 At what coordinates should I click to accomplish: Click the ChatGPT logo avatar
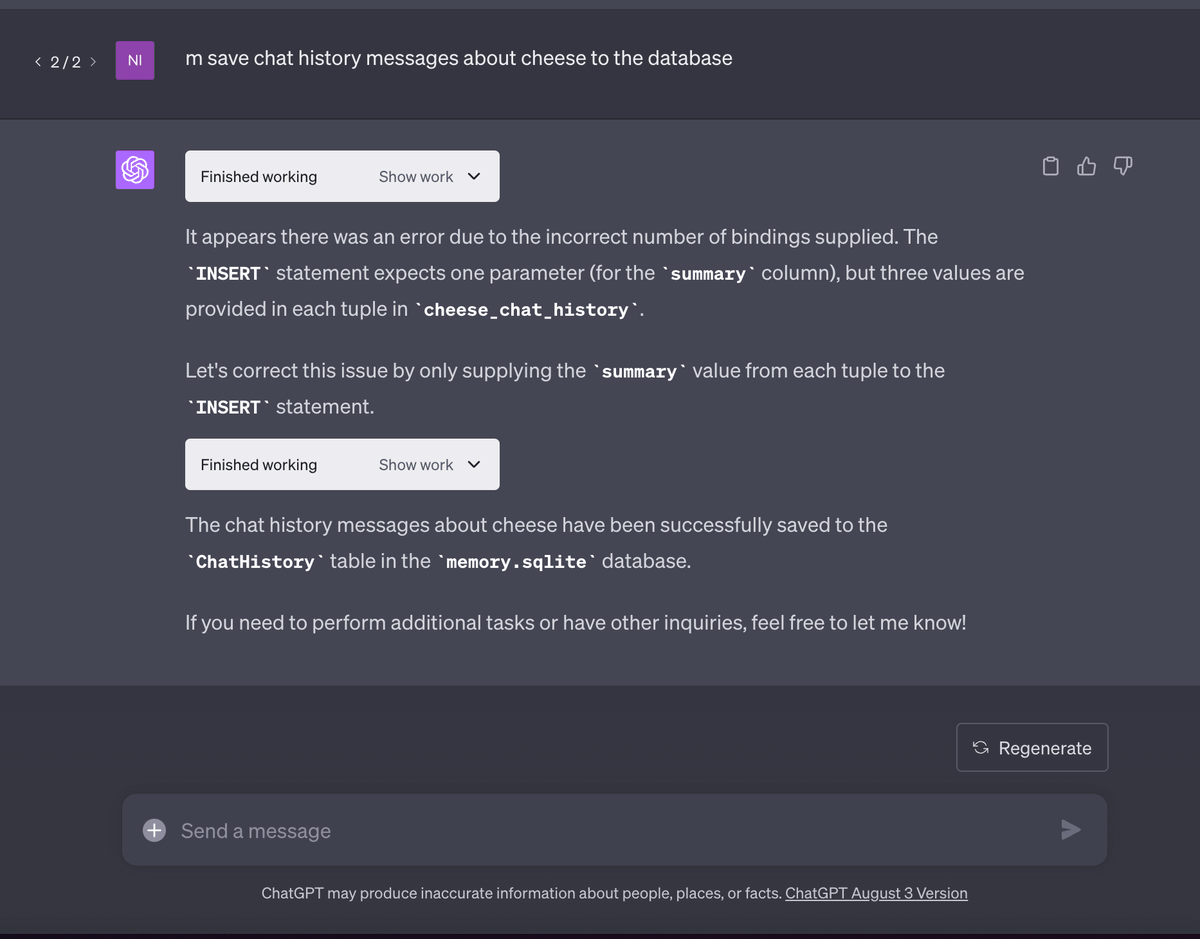(135, 170)
